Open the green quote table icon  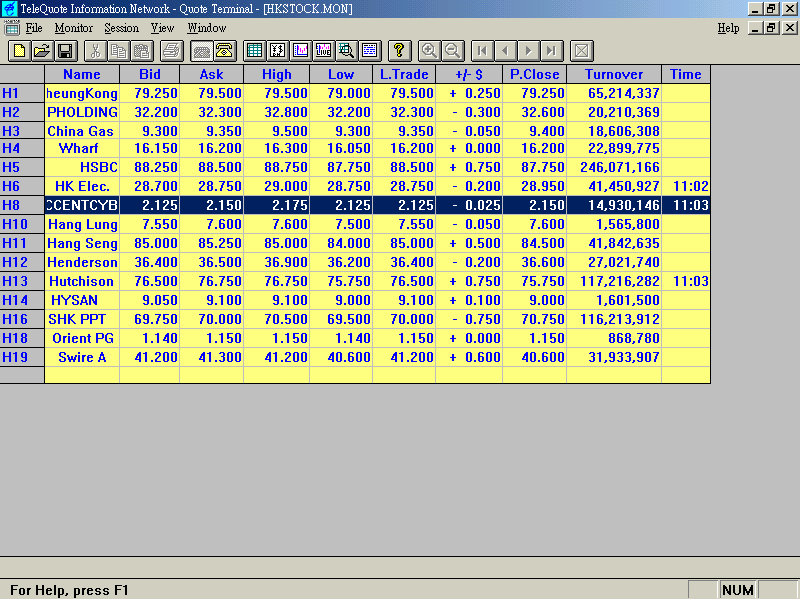(254, 51)
